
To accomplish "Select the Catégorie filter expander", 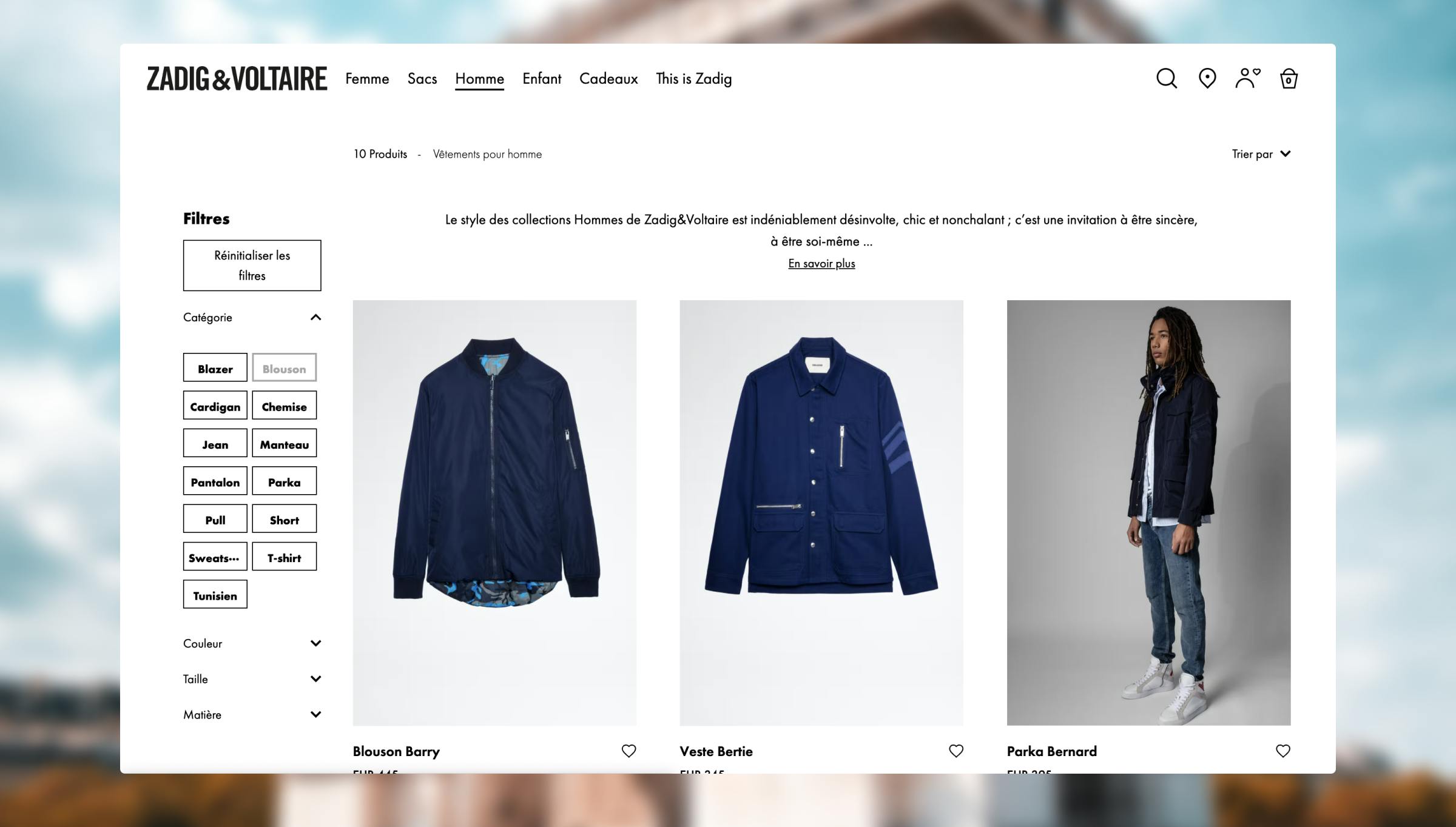I will pyautogui.click(x=251, y=317).
